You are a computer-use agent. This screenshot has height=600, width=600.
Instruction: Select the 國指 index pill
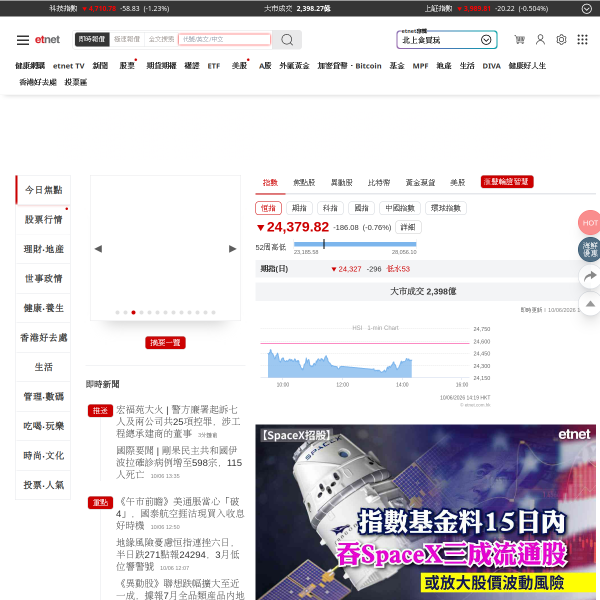[x=361, y=208]
